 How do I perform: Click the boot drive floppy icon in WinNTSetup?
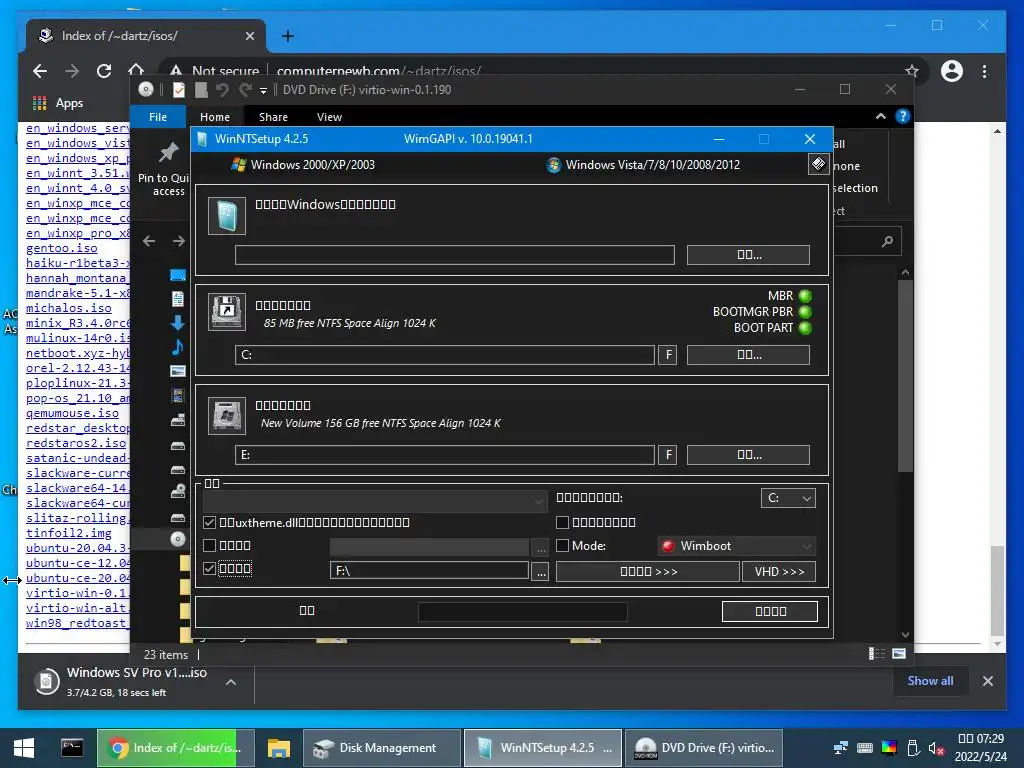click(227, 312)
